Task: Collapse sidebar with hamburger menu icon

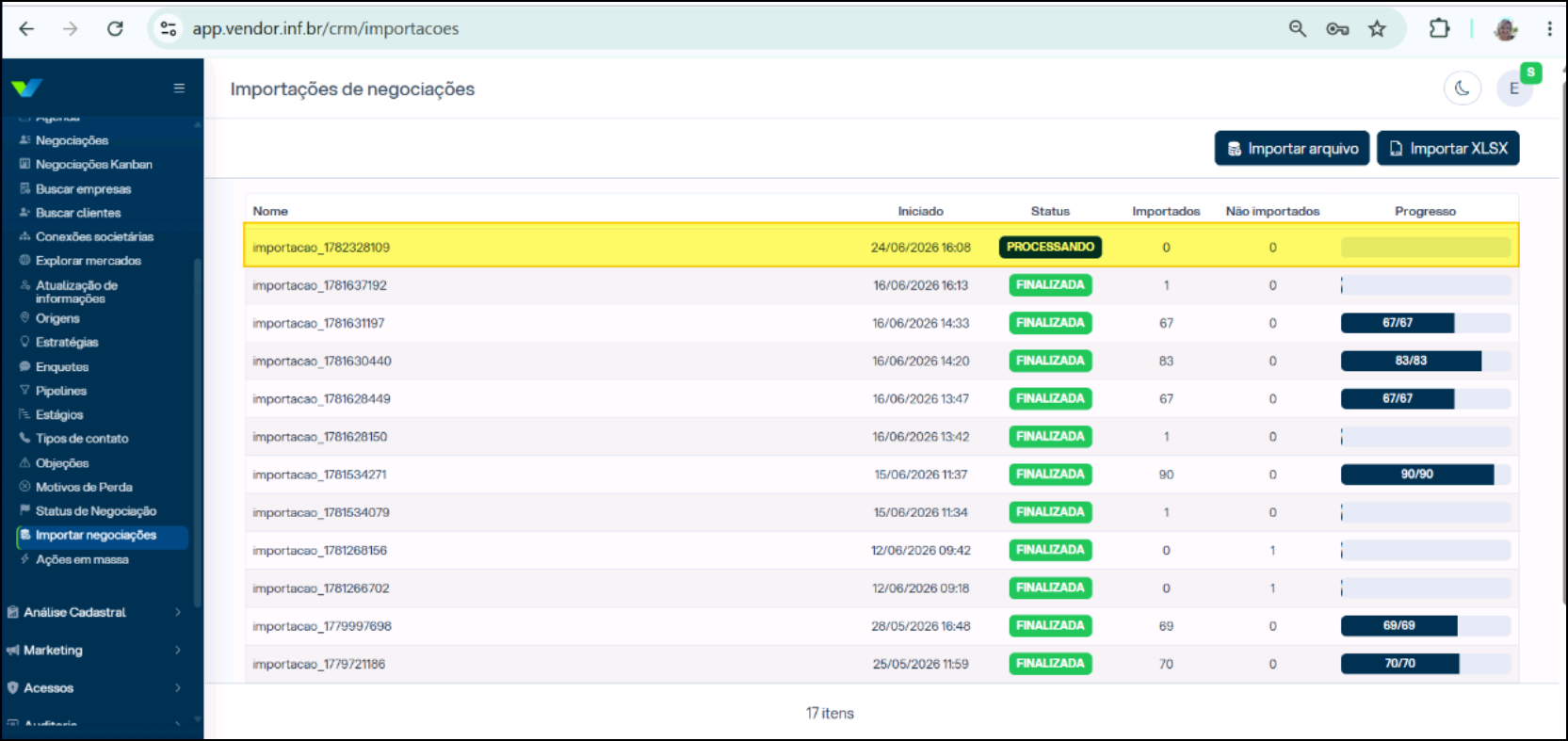Action: [179, 89]
